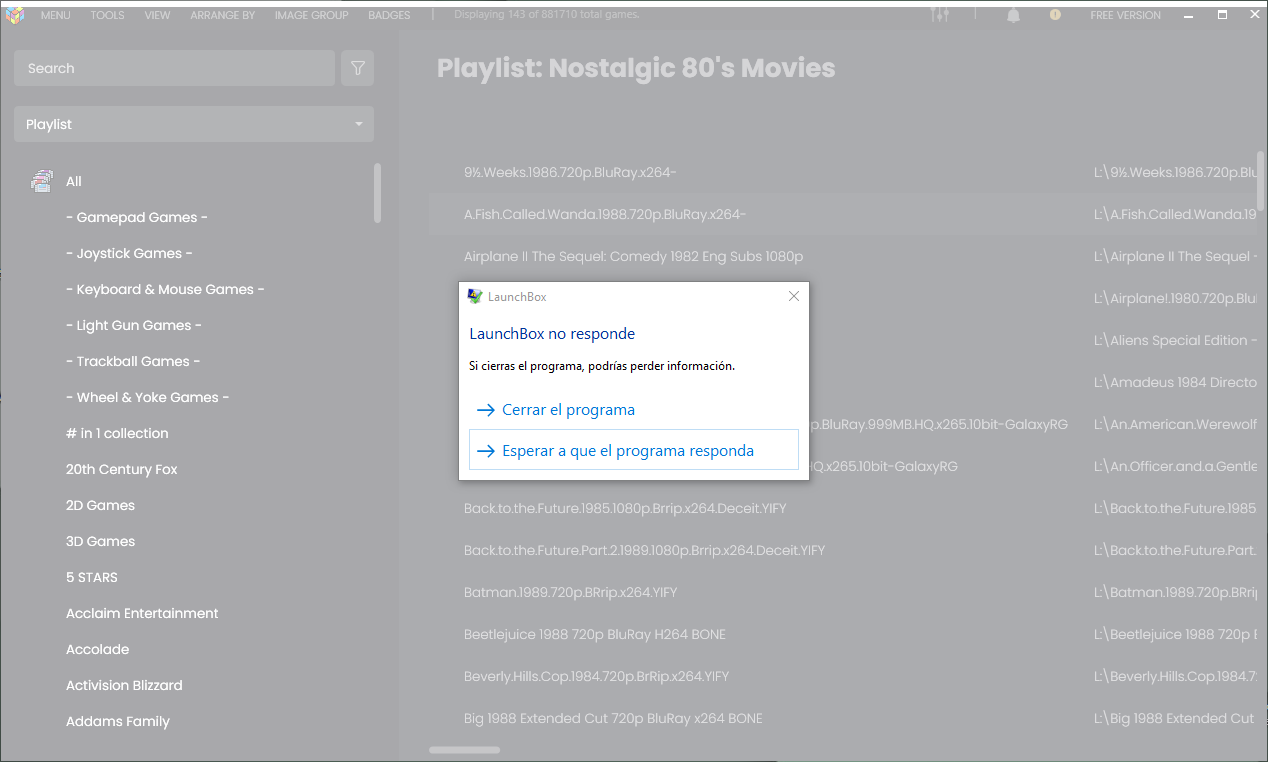
Task: Select A.Fish.Called.Wanda.1988.720p.BluRay.x264- title
Action: coord(605,214)
